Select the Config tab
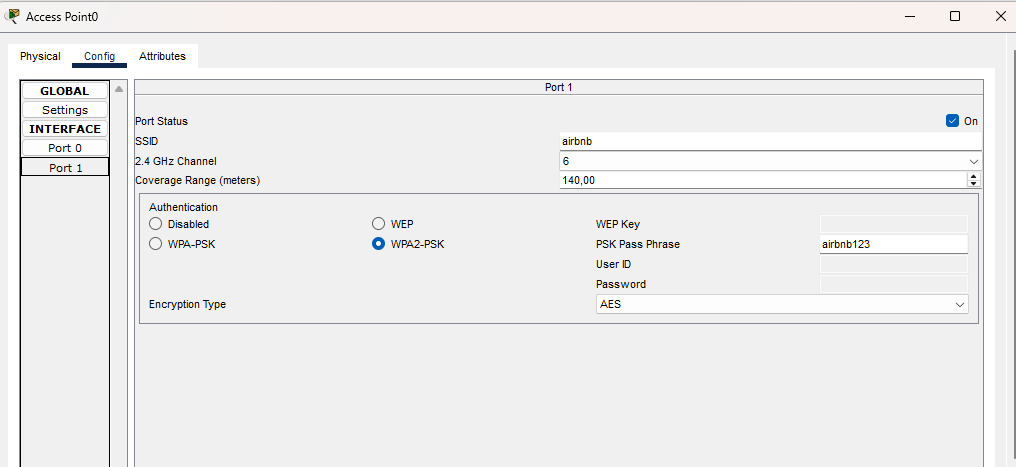The width and height of the screenshot is (1016, 467). click(99, 56)
